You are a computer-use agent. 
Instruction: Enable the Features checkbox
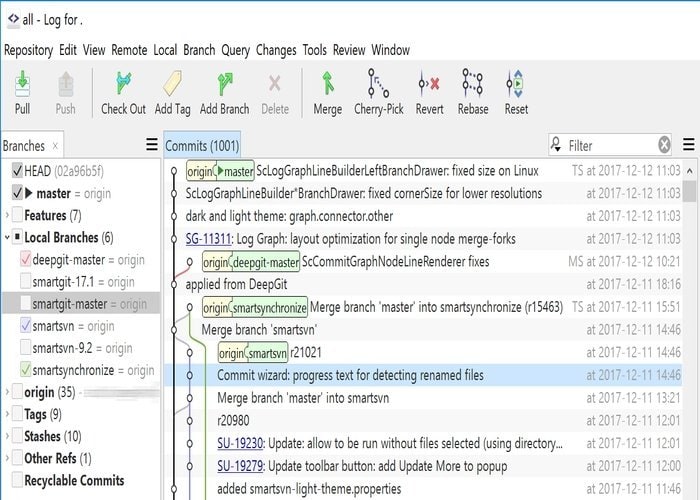click(x=17, y=215)
